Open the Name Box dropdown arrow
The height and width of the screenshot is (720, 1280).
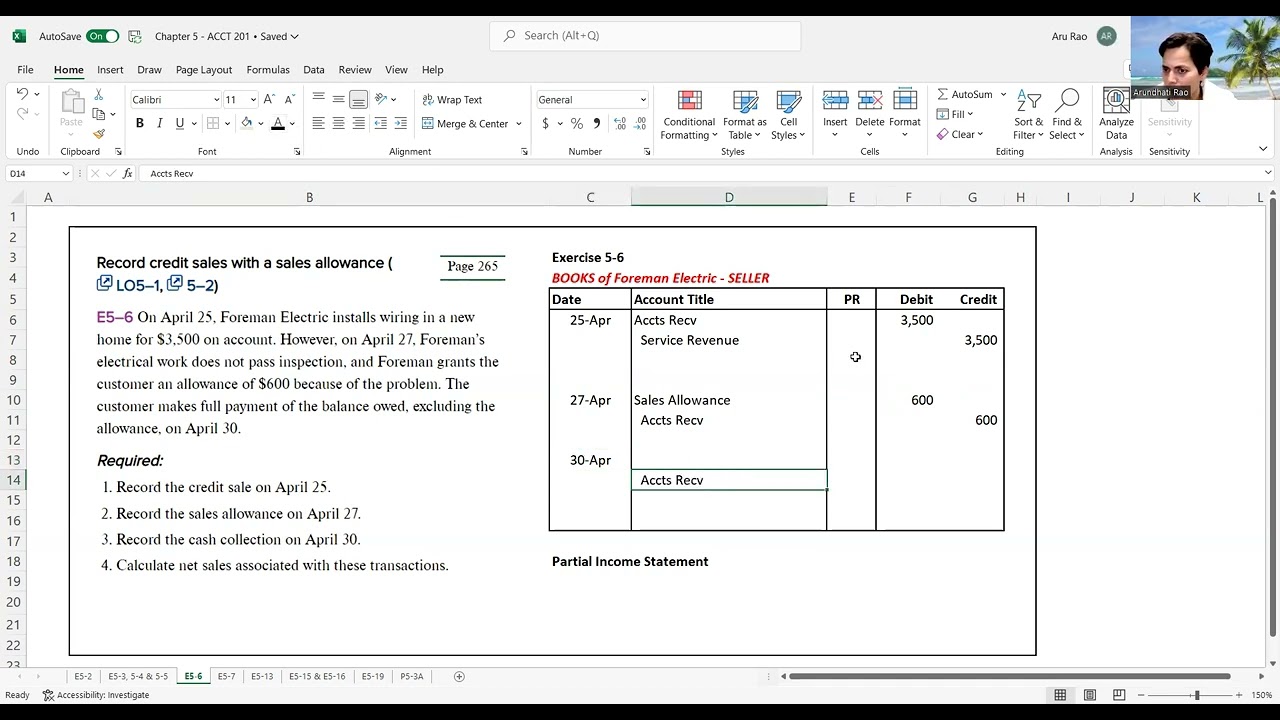66,173
